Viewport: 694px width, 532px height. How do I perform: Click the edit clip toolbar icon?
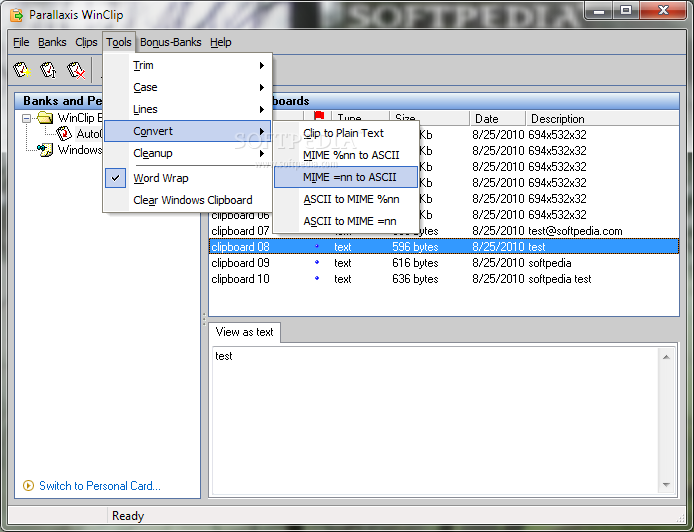tap(48, 70)
